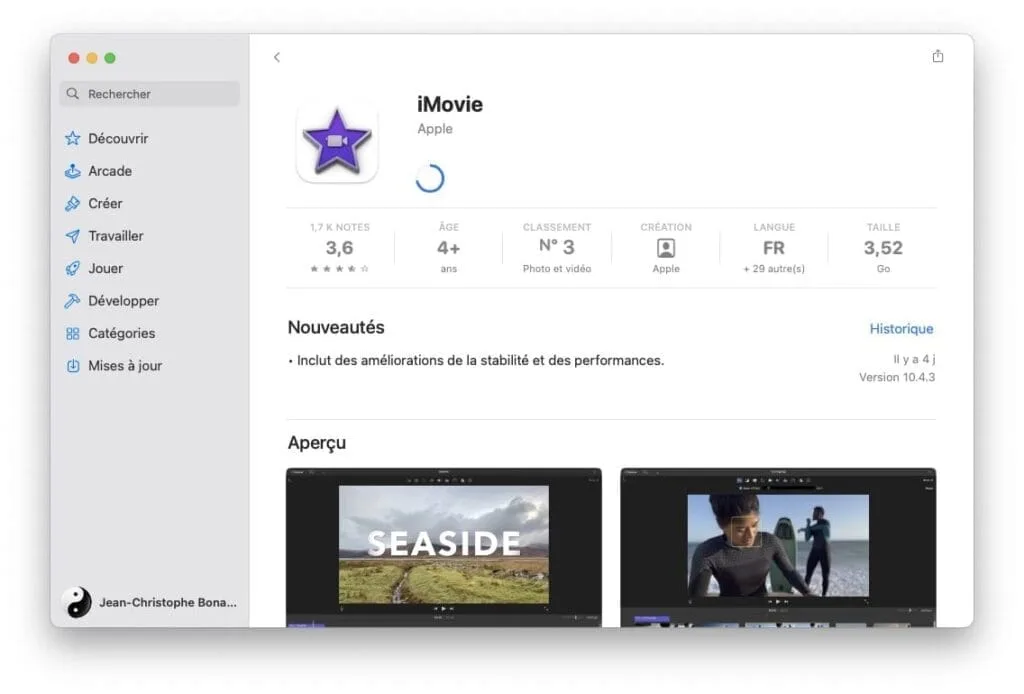1024x694 pixels.
Task: Click the Photo et vidéo category text
Action: [x=556, y=269]
